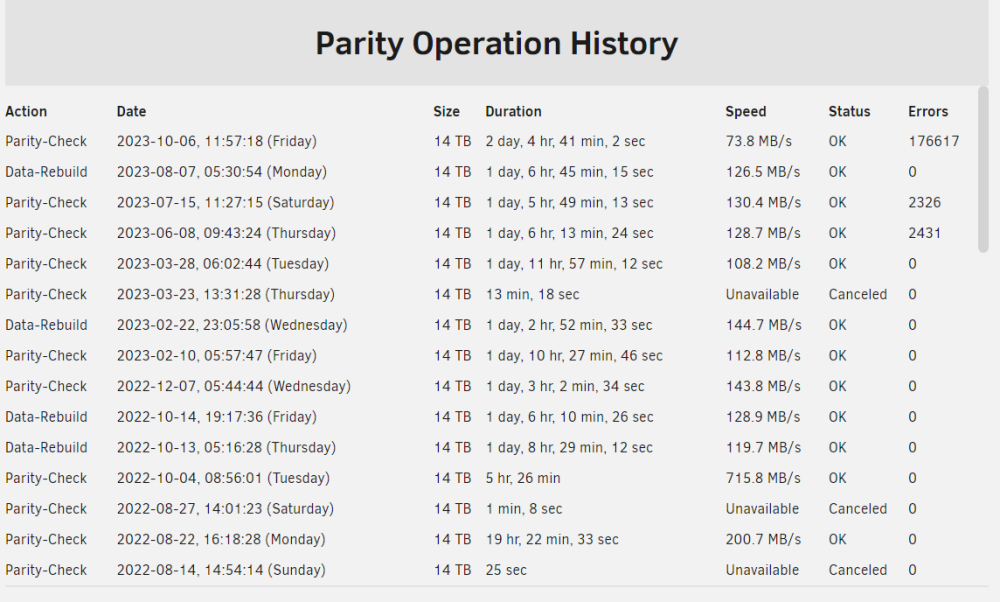Select the date 2022-10-13, 05:16:28 (Thursday)
Screen dimensions: 1000x602
point(226,447)
